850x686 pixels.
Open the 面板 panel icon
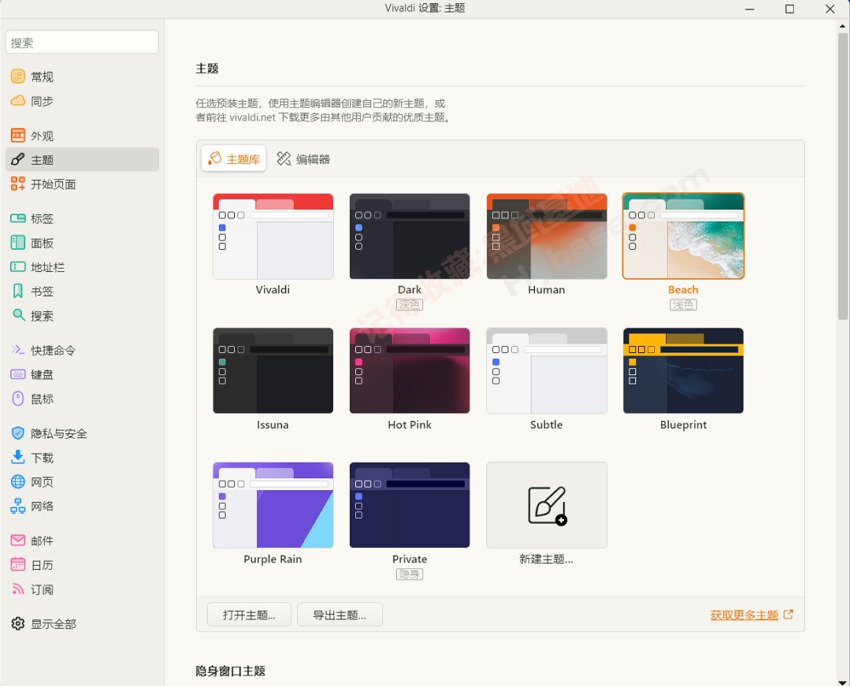[18, 242]
